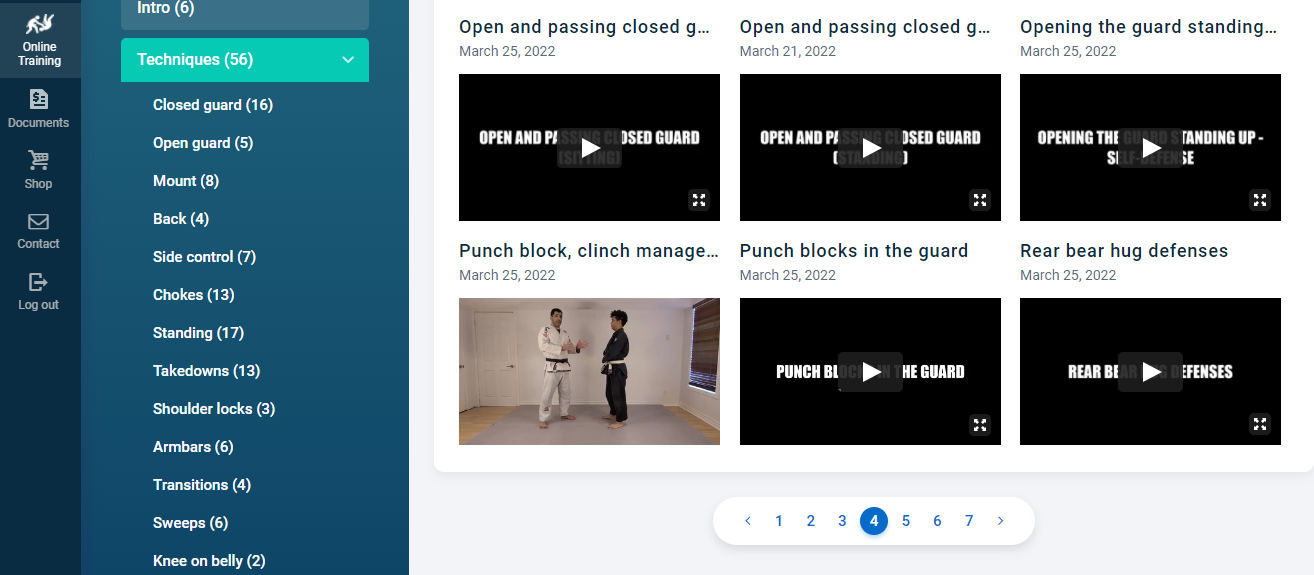Expand fullscreen on Rear bear hug defenses video
The height and width of the screenshot is (575, 1314).
(1260, 424)
